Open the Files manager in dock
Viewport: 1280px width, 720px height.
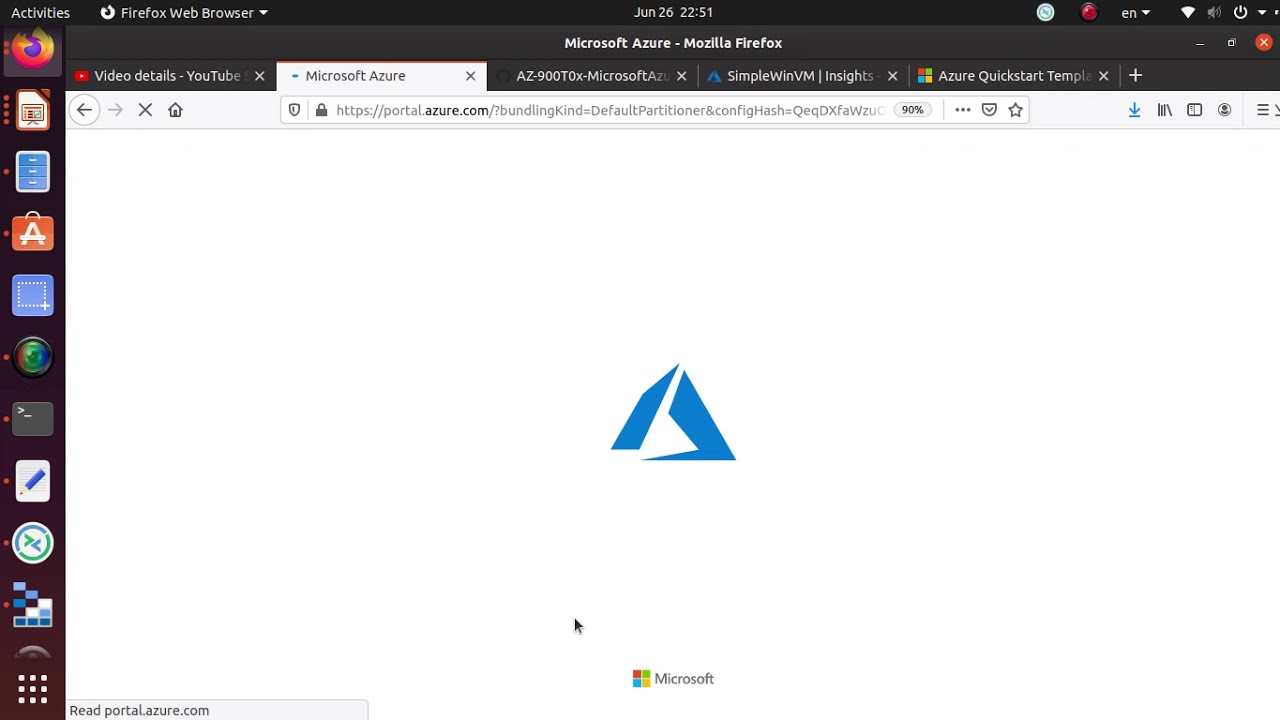pos(33,172)
